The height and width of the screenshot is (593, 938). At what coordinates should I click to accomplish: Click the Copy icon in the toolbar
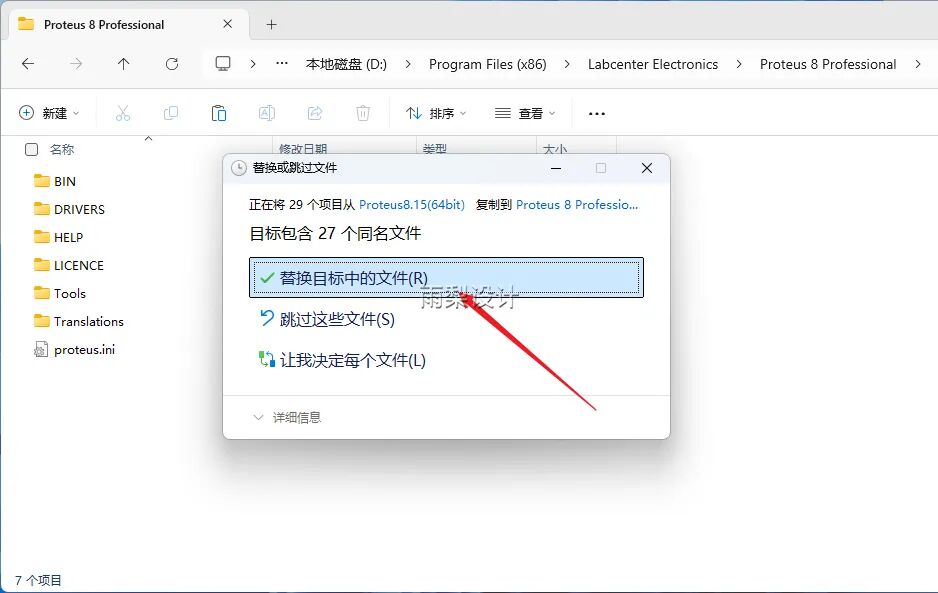[171, 113]
